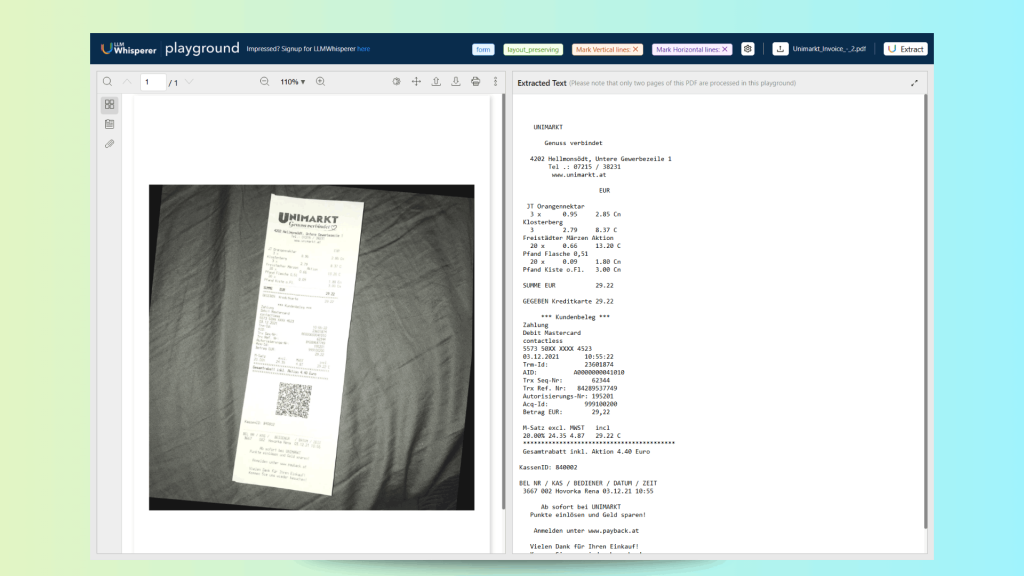
Task: Open the bookmarks sidebar panel
Action: (x=109, y=124)
